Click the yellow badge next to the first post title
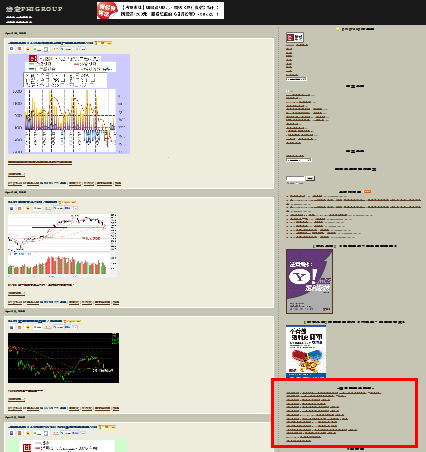426x452 pixels. click(x=103, y=43)
